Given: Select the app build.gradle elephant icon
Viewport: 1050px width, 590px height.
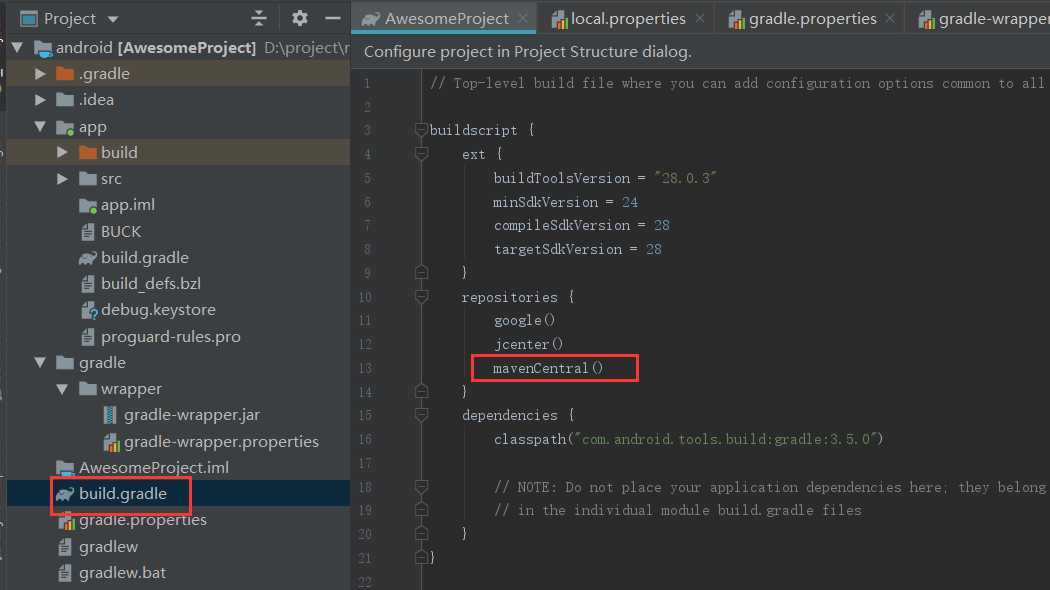Looking at the screenshot, I should (88, 258).
